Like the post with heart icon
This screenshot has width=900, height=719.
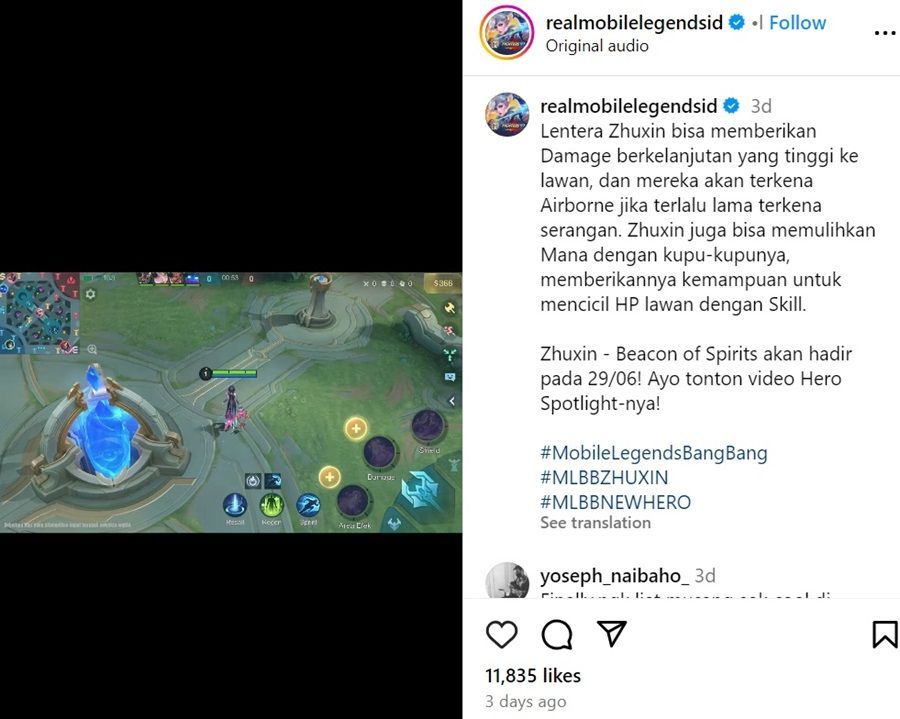pyautogui.click(x=502, y=634)
